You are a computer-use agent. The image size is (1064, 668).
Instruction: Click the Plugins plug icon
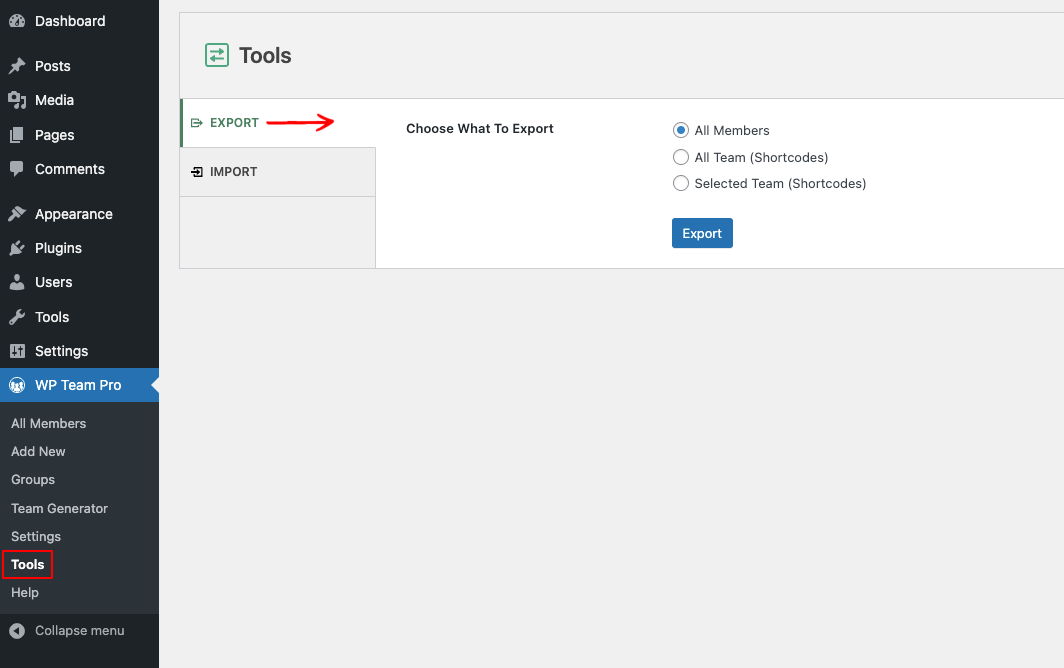tap(17, 248)
